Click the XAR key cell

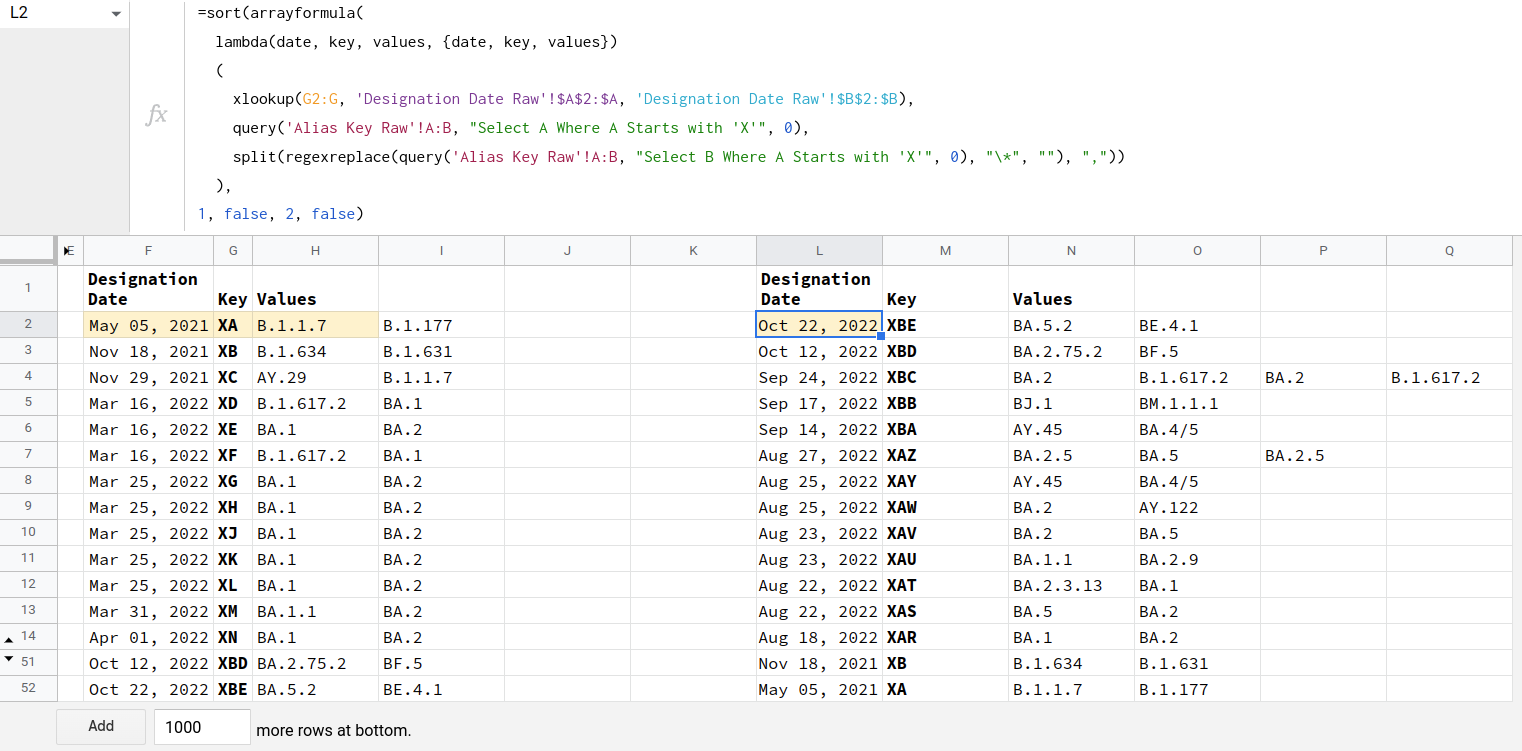tap(945, 637)
